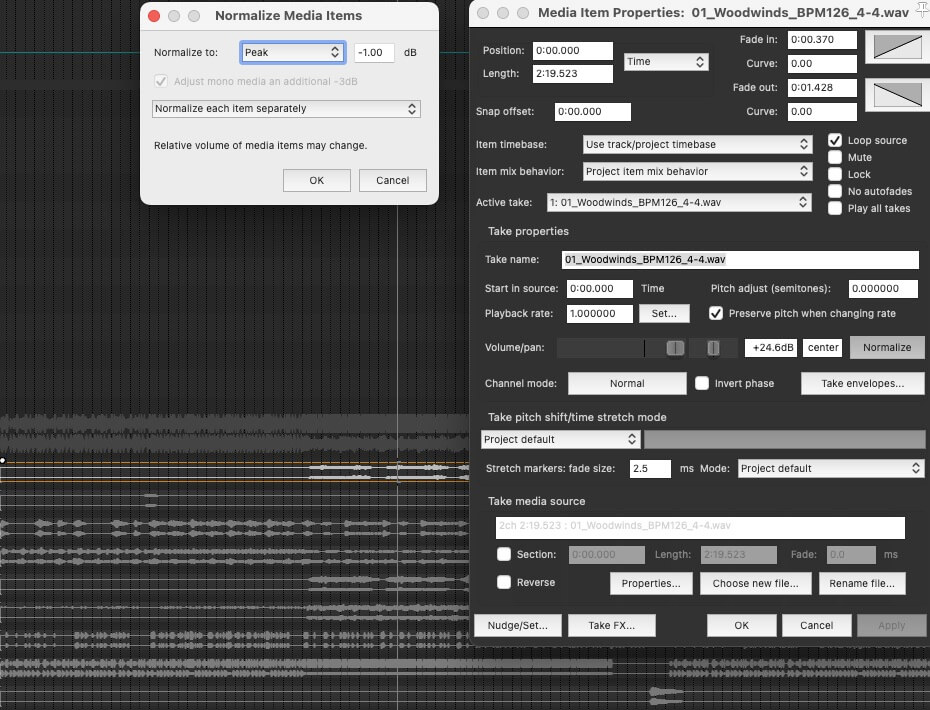
Task: Click the Take name input field
Action: (740, 259)
